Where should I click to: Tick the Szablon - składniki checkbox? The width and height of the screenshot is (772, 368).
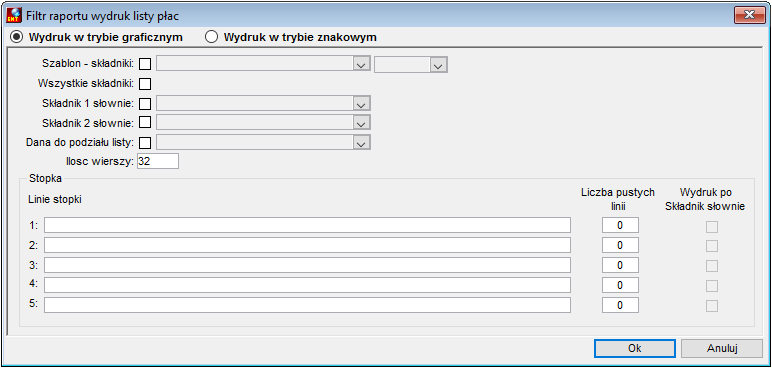tap(145, 64)
